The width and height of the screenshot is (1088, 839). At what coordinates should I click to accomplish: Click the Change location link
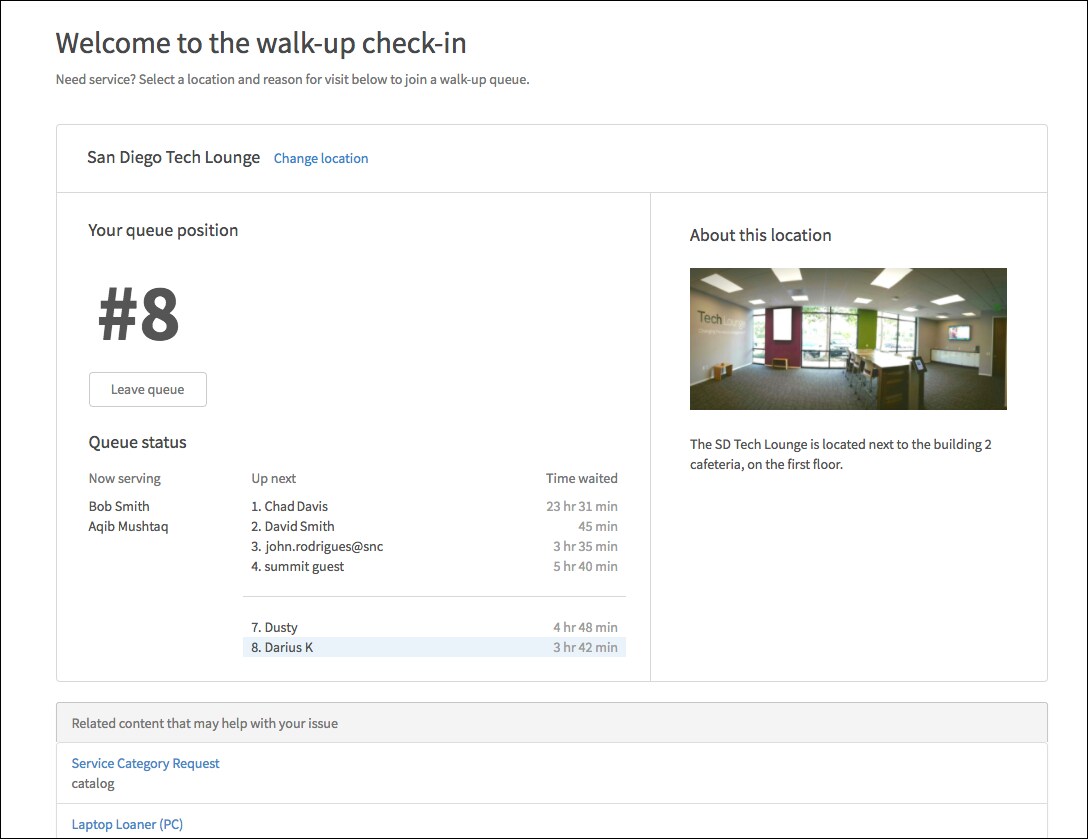point(321,158)
